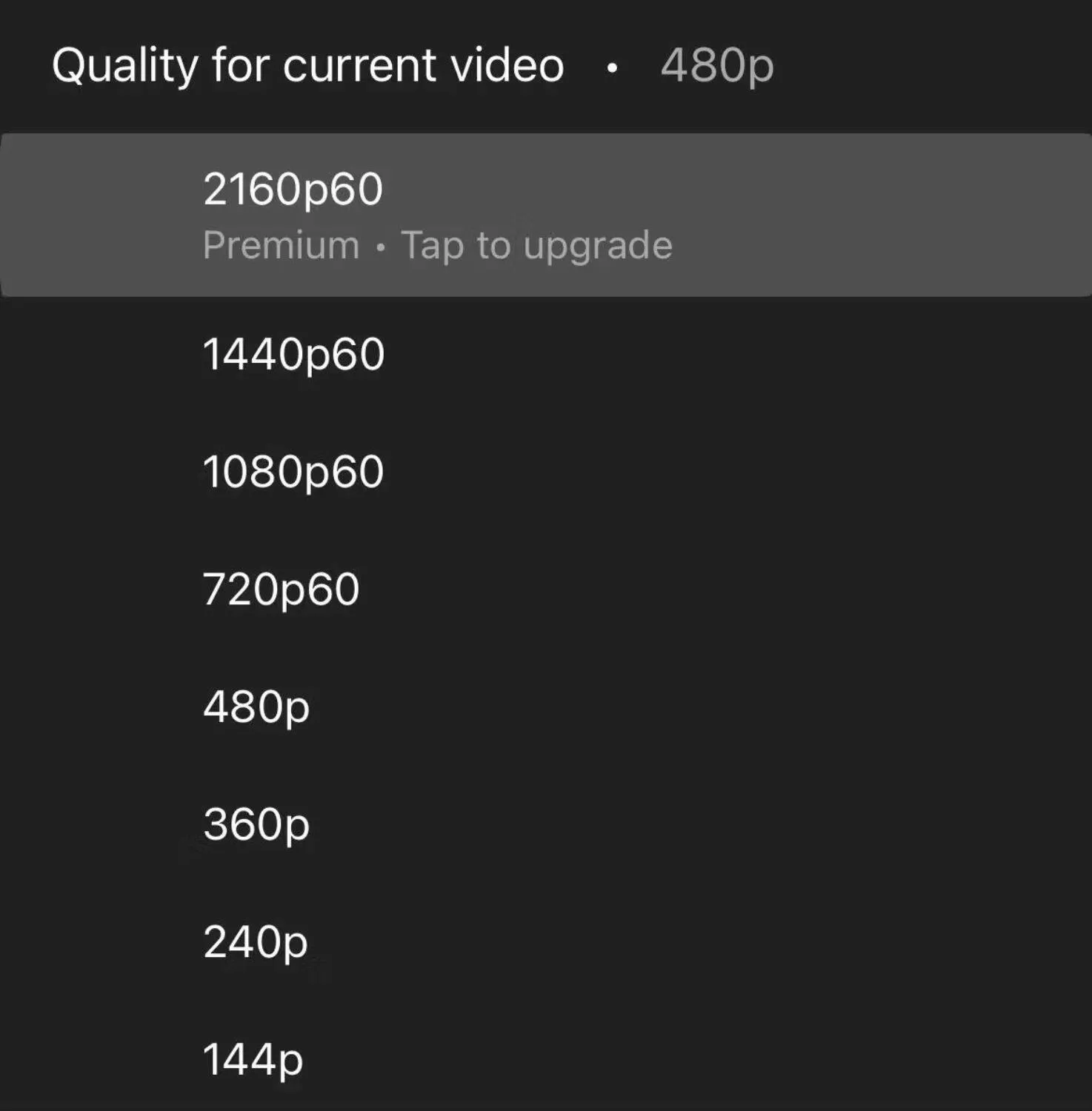Set video to 240p resolution
The height and width of the screenshot is (1111, 1092).
pos(255,941)
